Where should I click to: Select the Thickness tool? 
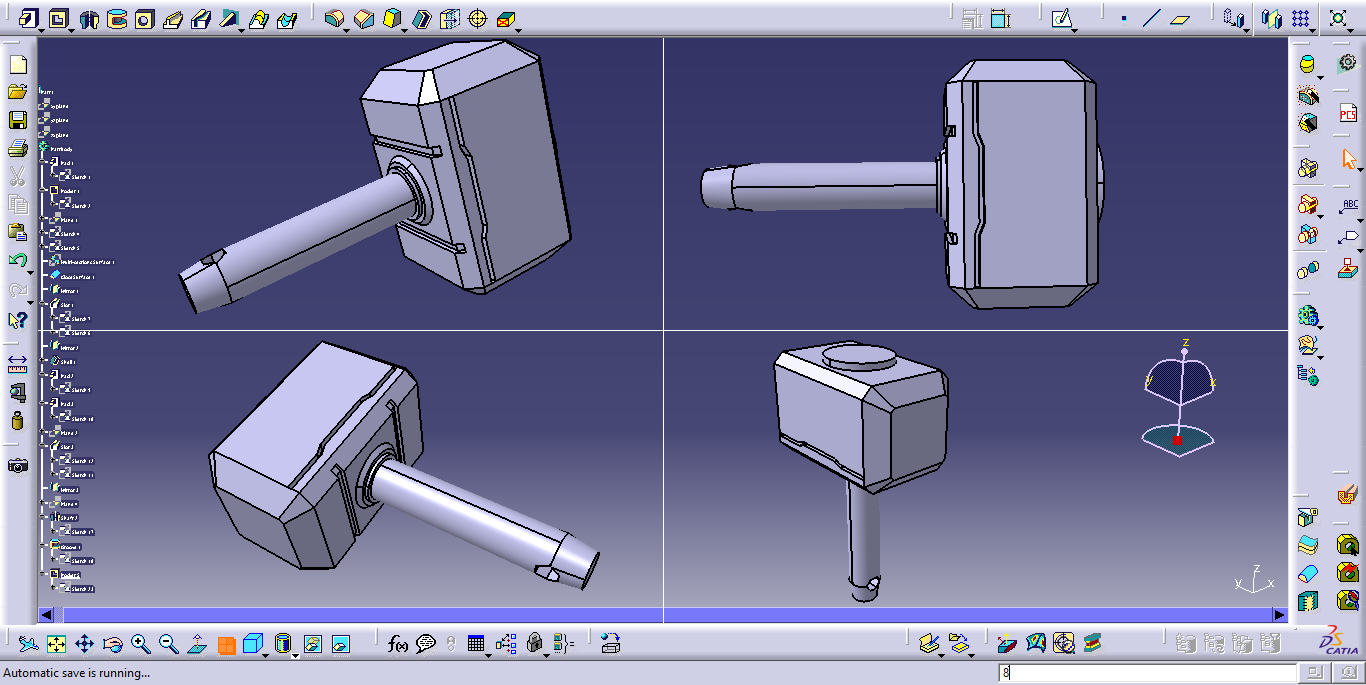(449, 18)
